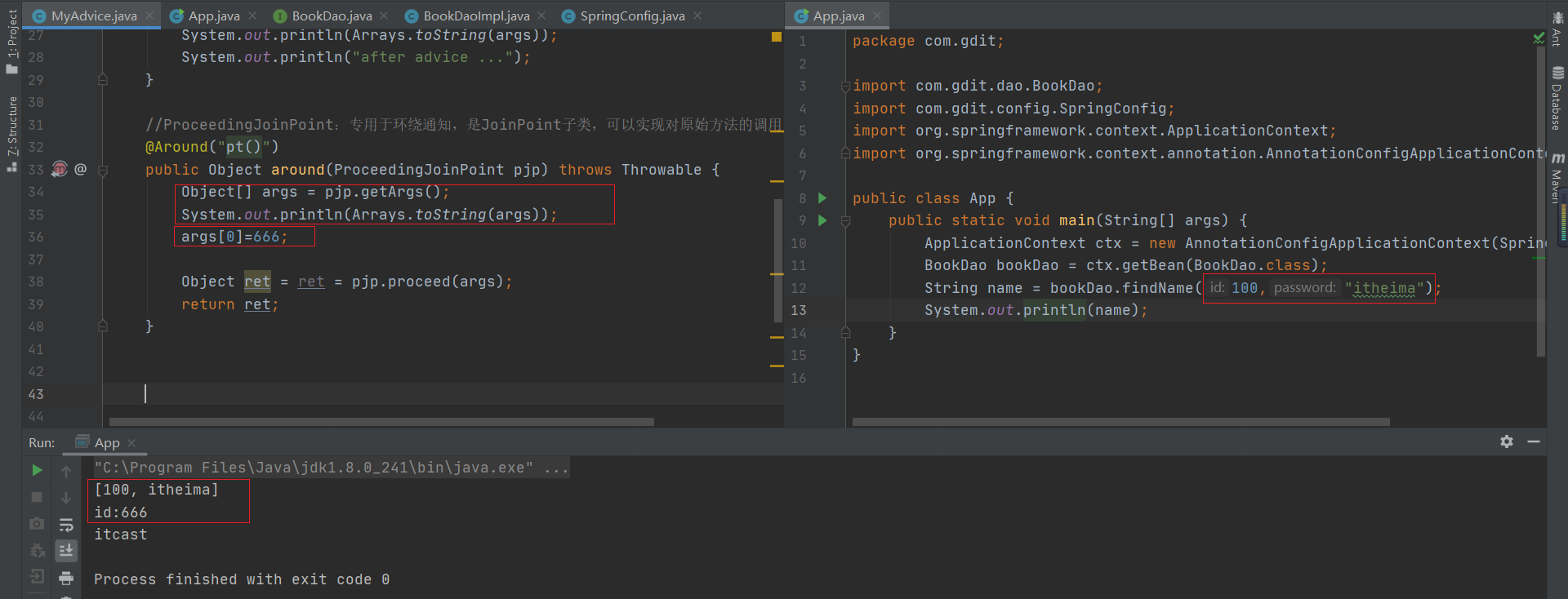Screen dimensions: 1568x599
Task: Click the green inspection checkmark in right editor
Action: (1539, 38)
